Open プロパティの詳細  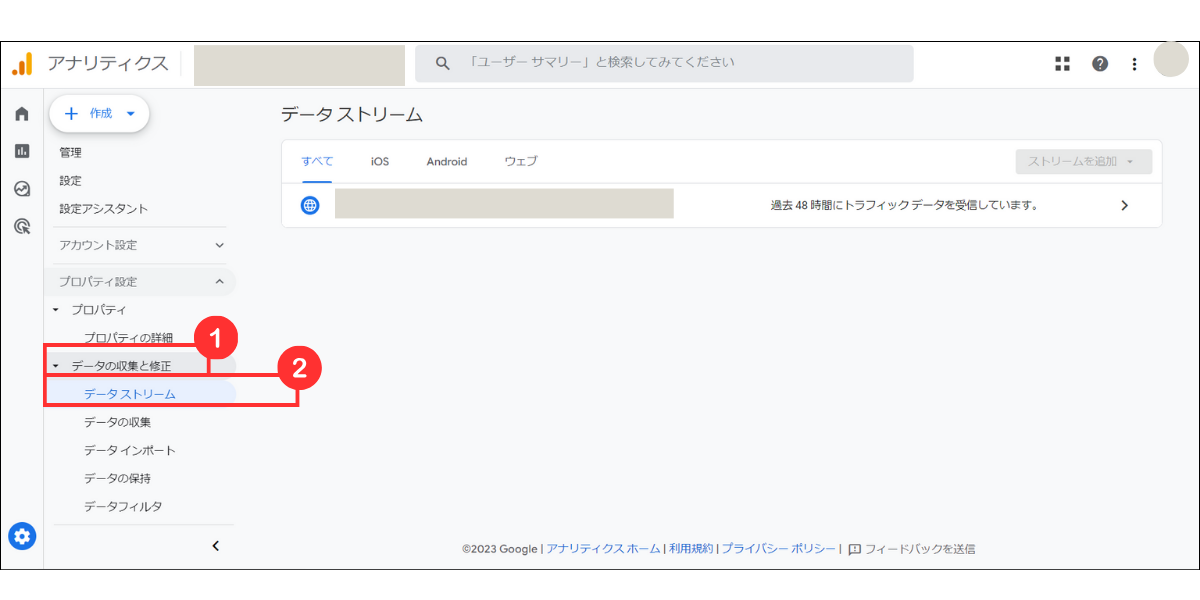tap(128, 338)
